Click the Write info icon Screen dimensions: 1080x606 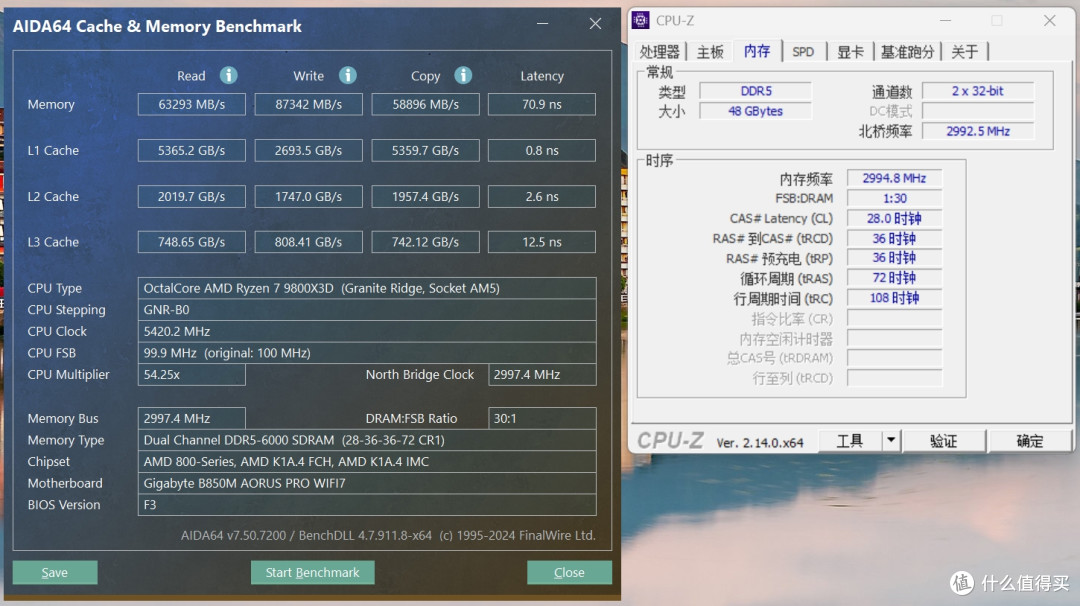pos(348,75)
